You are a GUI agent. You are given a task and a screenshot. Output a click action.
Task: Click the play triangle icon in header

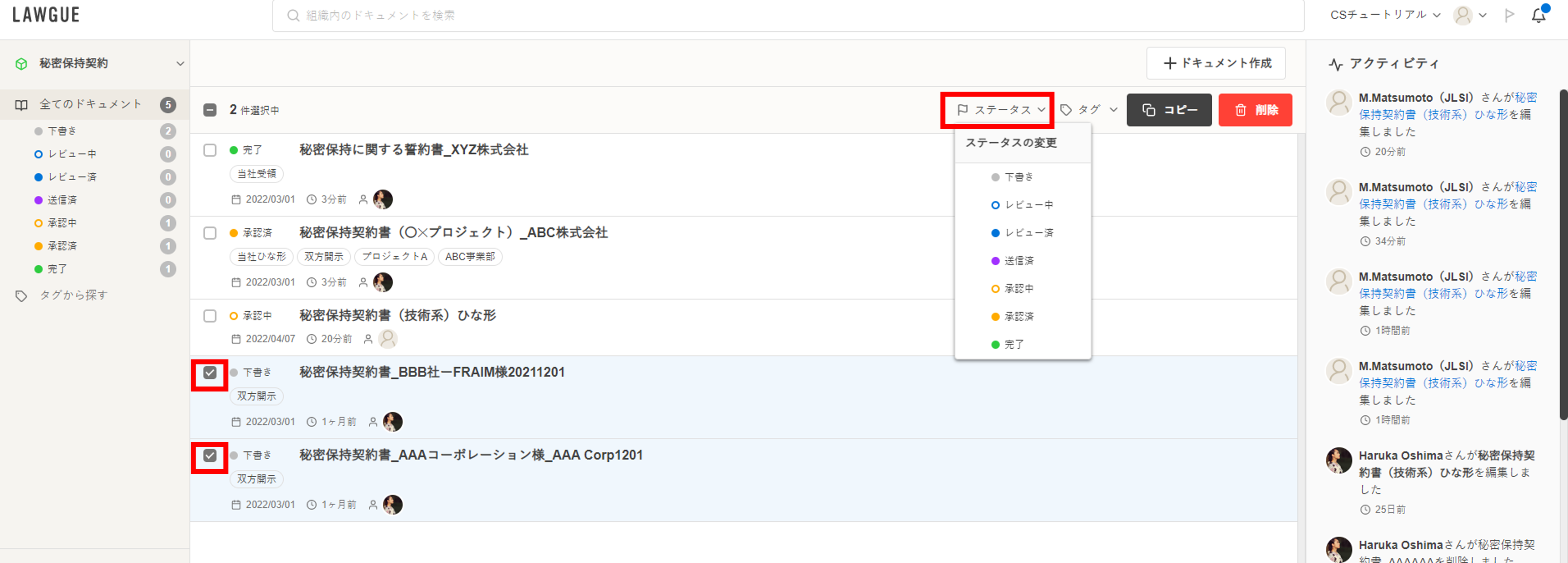coord(1509,15)
